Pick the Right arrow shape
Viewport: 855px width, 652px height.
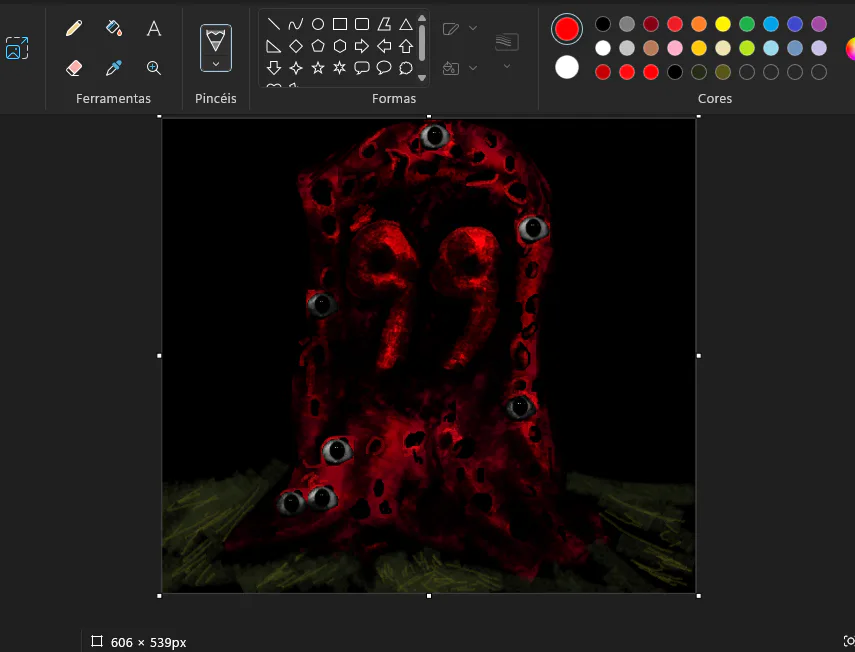click(362, 46)
